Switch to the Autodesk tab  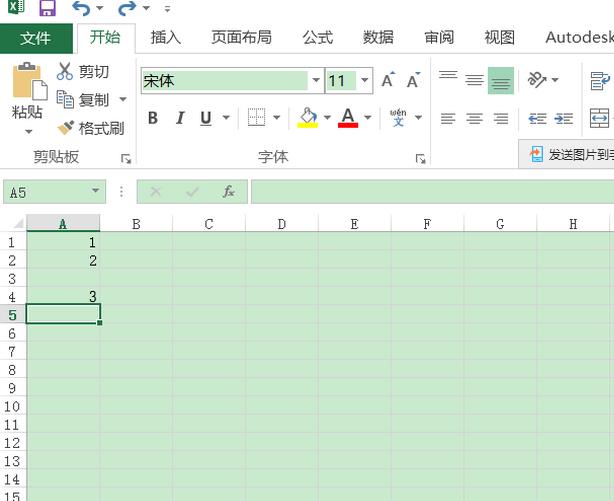[580, 38]
